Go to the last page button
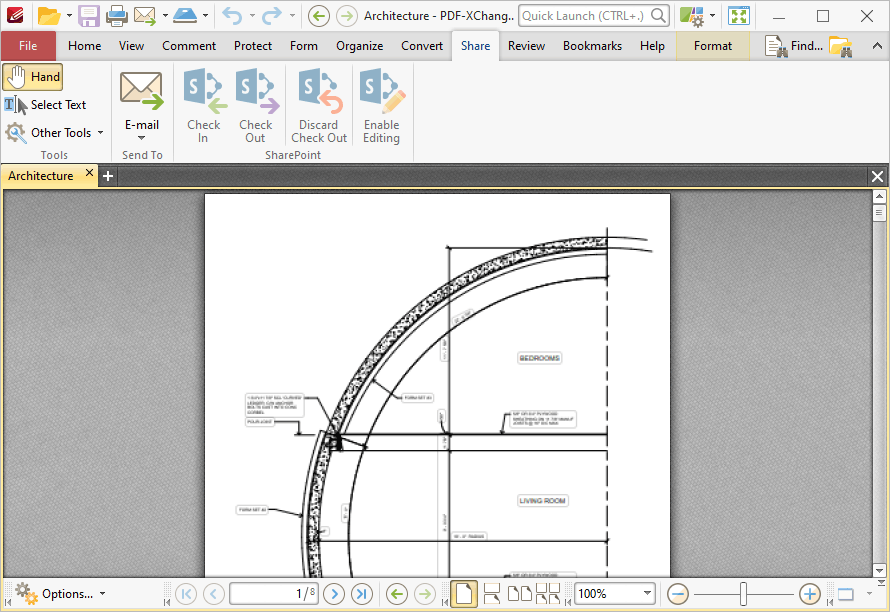 362,594
